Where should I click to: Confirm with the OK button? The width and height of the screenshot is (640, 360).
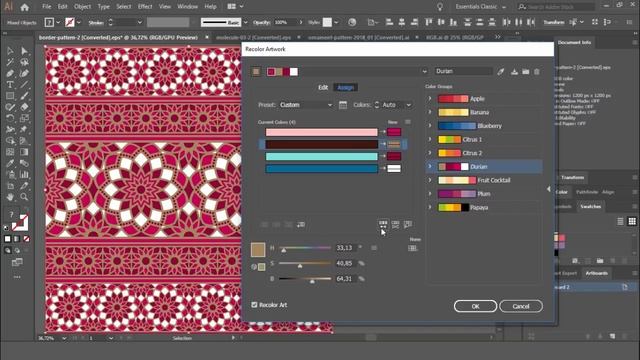pyautogui.click(x=476, y=306)
